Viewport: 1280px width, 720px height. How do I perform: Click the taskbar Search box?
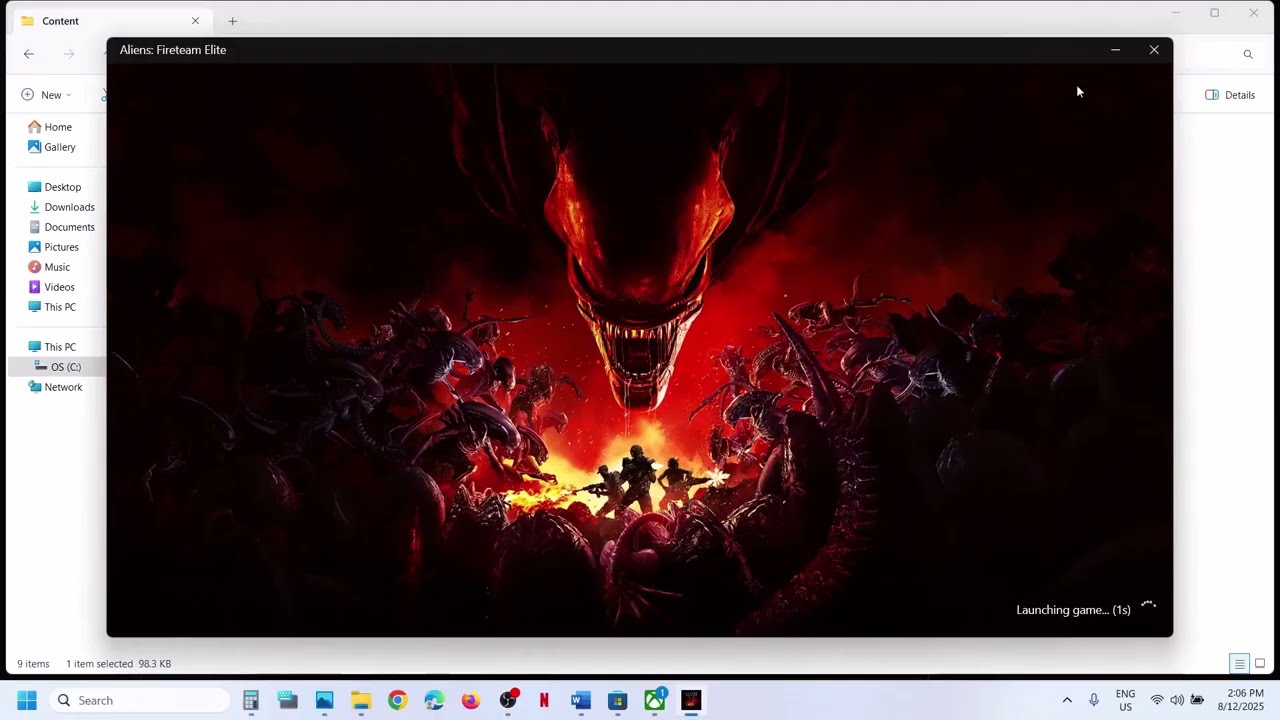(x=140, y=700)
